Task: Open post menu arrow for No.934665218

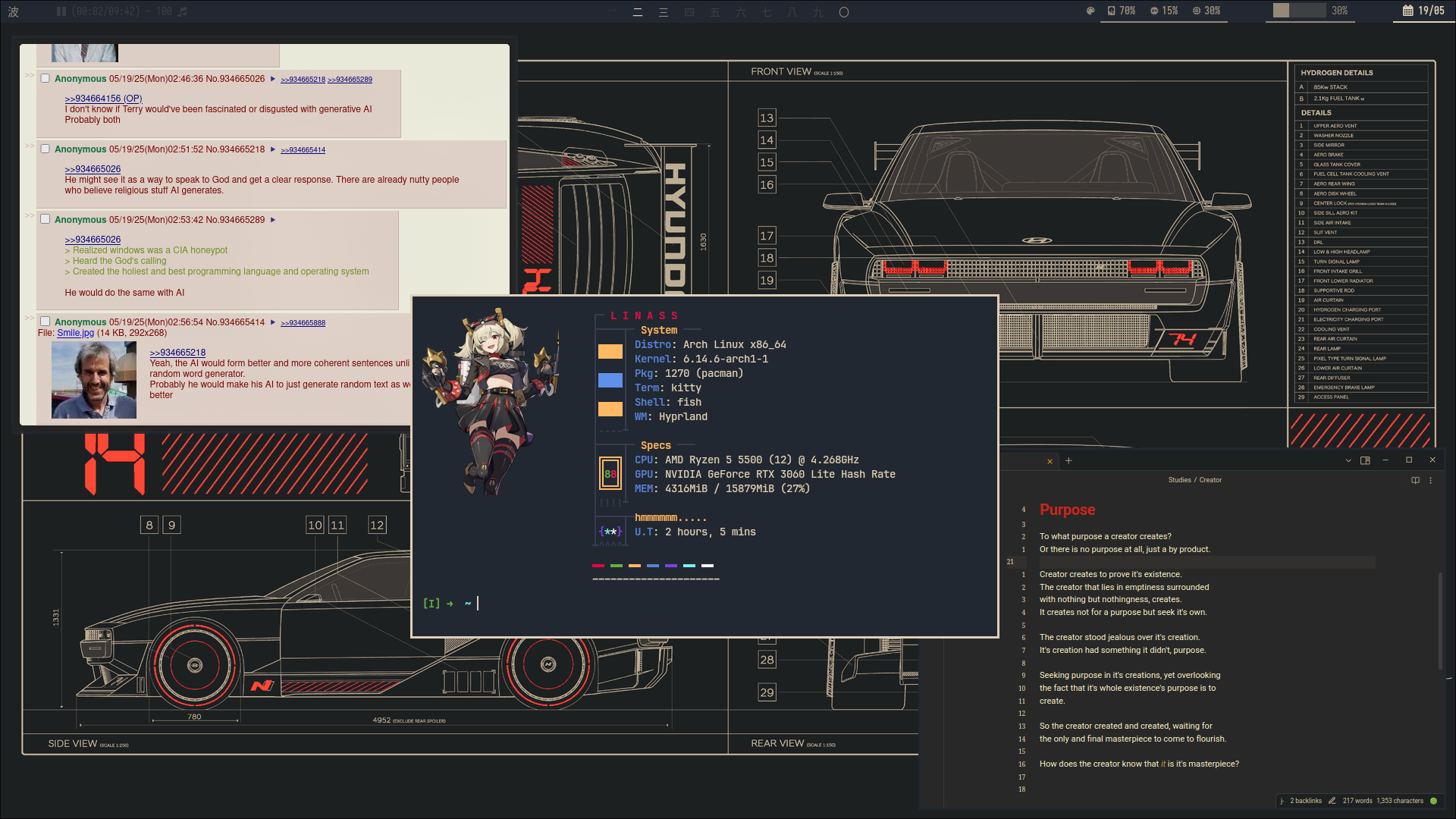Action: tap(273, 149)
